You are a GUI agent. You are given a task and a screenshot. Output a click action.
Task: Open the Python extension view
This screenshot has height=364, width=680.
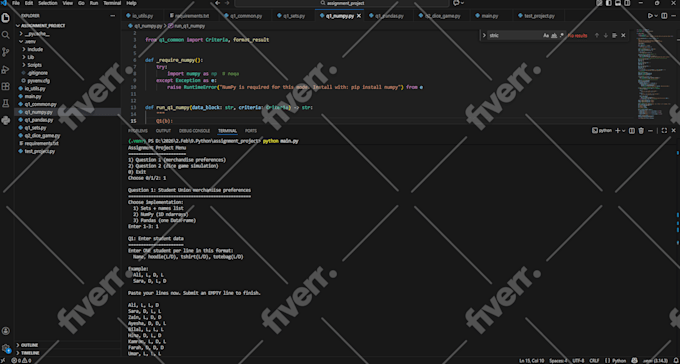pyautogui.click(x=6, y=120)
